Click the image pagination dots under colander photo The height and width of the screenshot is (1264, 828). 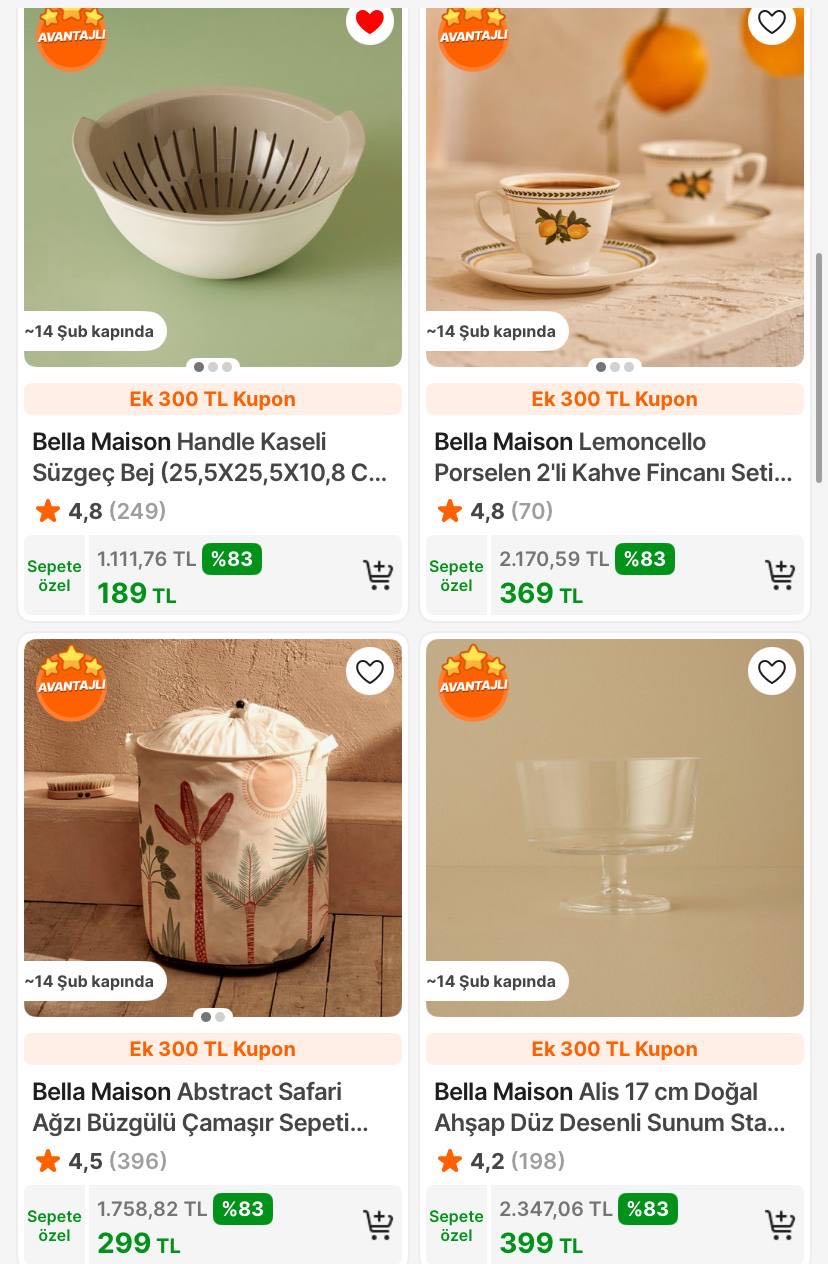(x=213, y=367)
